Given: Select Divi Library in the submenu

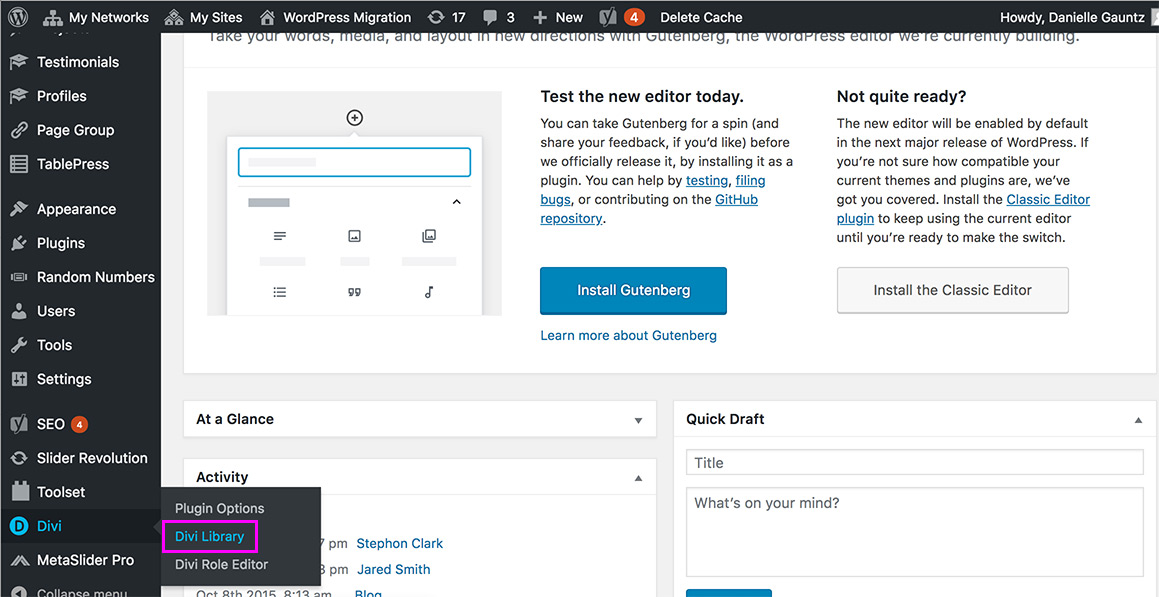Looking at the screenshot, I should (x=209, y=536).
